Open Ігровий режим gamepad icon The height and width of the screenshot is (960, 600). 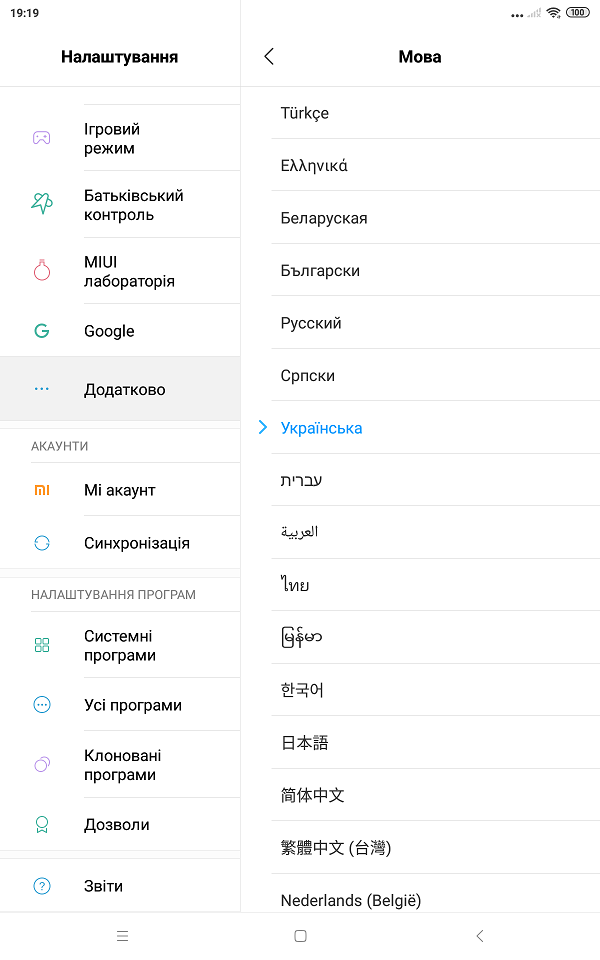pyautogui.click(x=42, y=138)
